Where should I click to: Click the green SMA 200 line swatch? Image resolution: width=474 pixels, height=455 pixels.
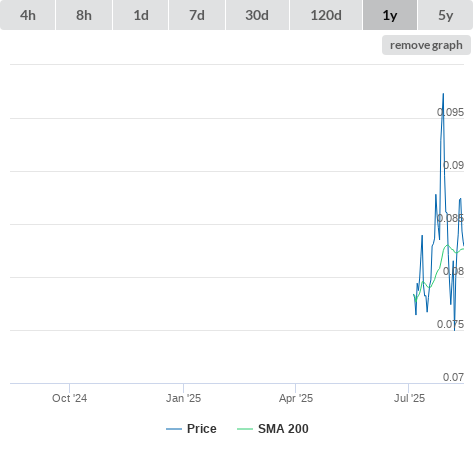coord(245,429)
